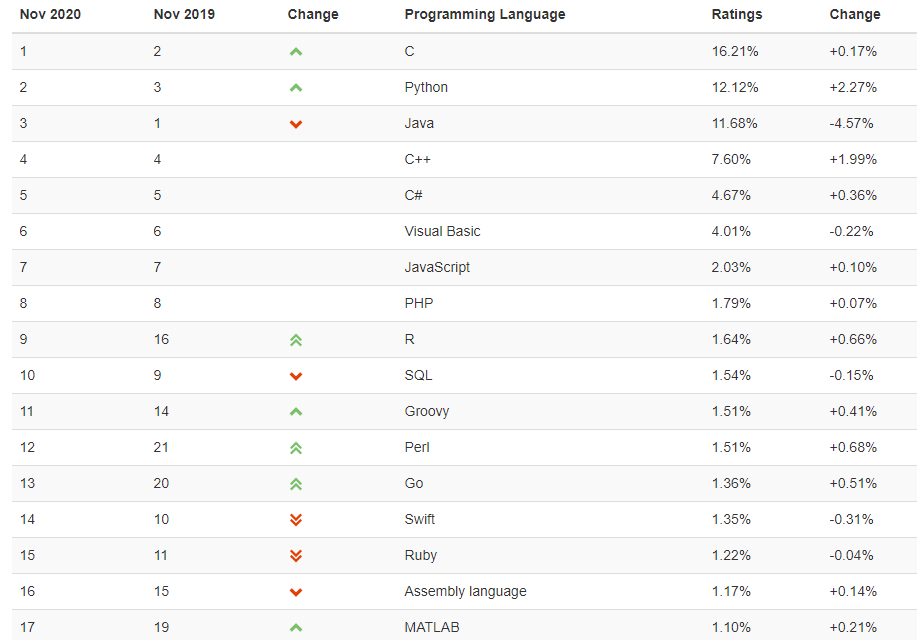Click the double green arrow in Perl row
Screen dimensions: 917x640
(x=296, y=448)
